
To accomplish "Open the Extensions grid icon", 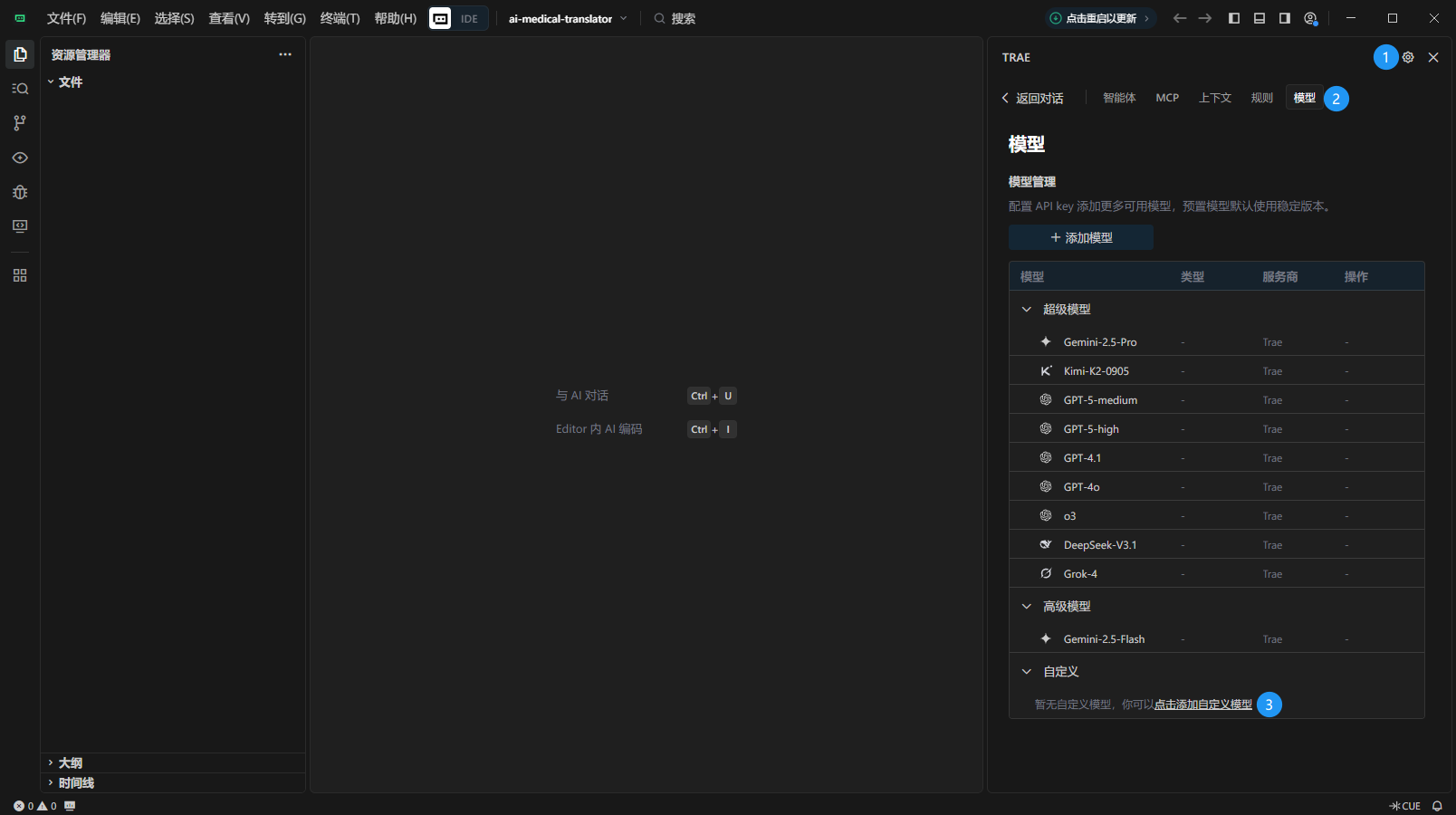I will [20, 275].
